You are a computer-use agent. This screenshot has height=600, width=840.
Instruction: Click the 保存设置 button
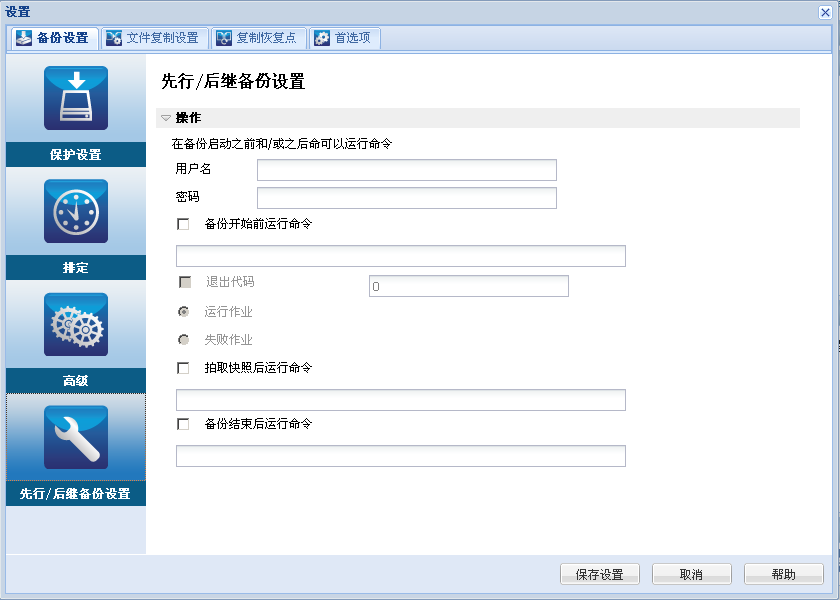599,573
